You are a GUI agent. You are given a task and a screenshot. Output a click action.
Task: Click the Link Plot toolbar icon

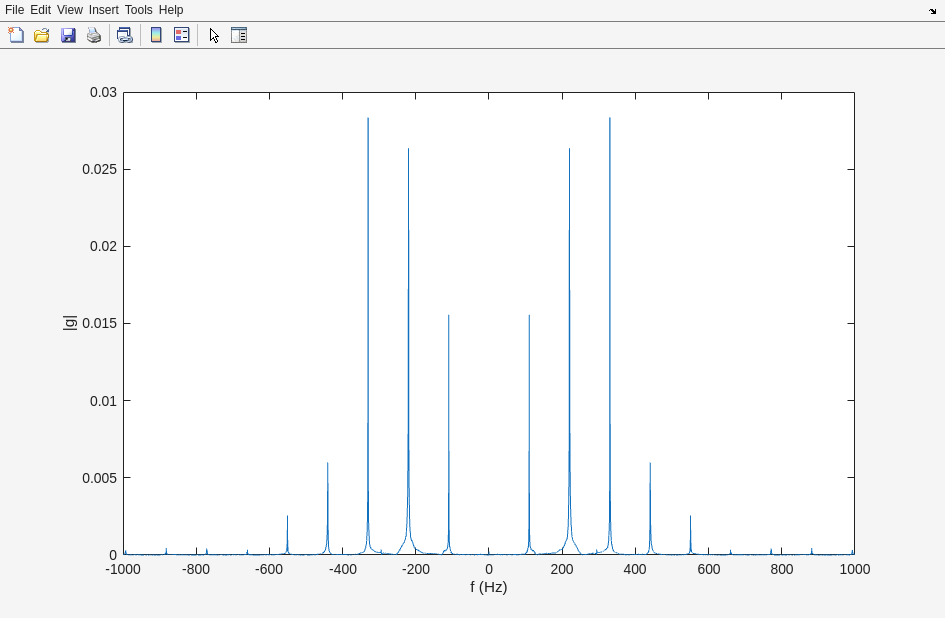(124, 35)
